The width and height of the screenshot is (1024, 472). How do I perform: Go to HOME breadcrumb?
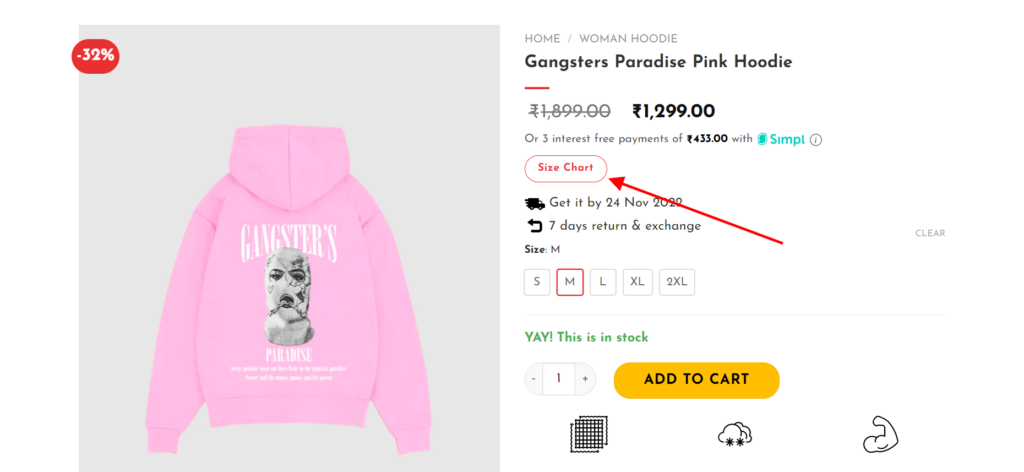(542, 39)
